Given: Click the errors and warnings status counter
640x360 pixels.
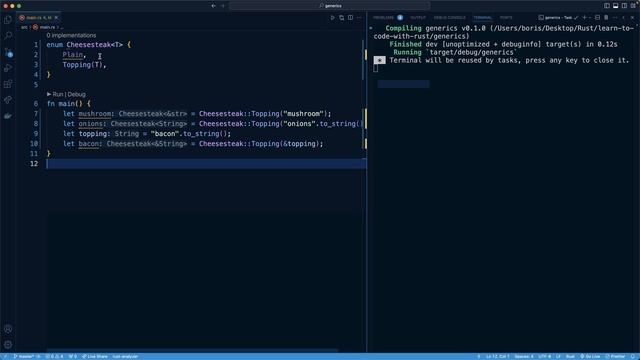Looking at the screenshot, I should click(54, 356).
